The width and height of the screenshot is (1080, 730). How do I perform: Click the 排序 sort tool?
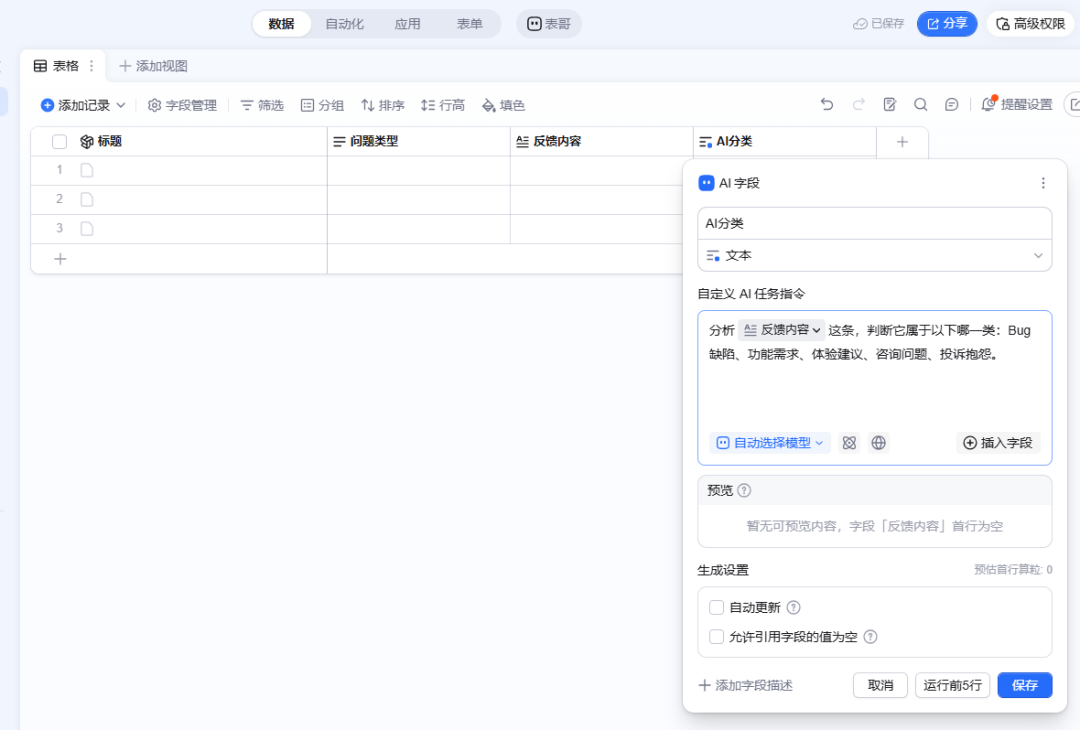tap(383, 105)
